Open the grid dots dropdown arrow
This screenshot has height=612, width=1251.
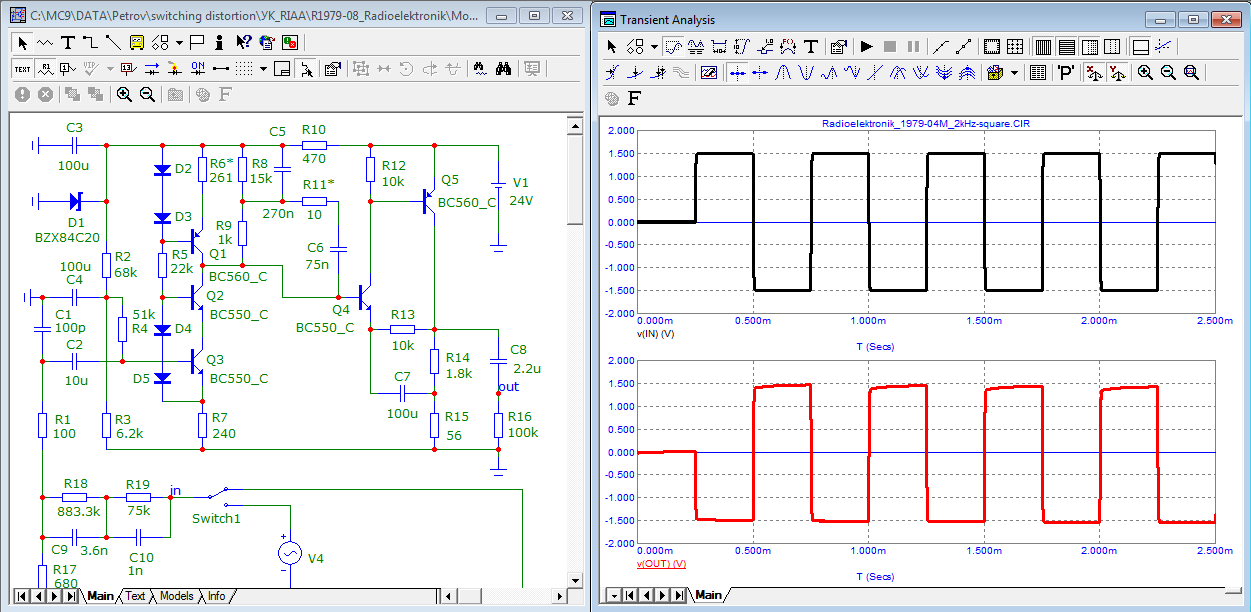(x=263, y=69)
